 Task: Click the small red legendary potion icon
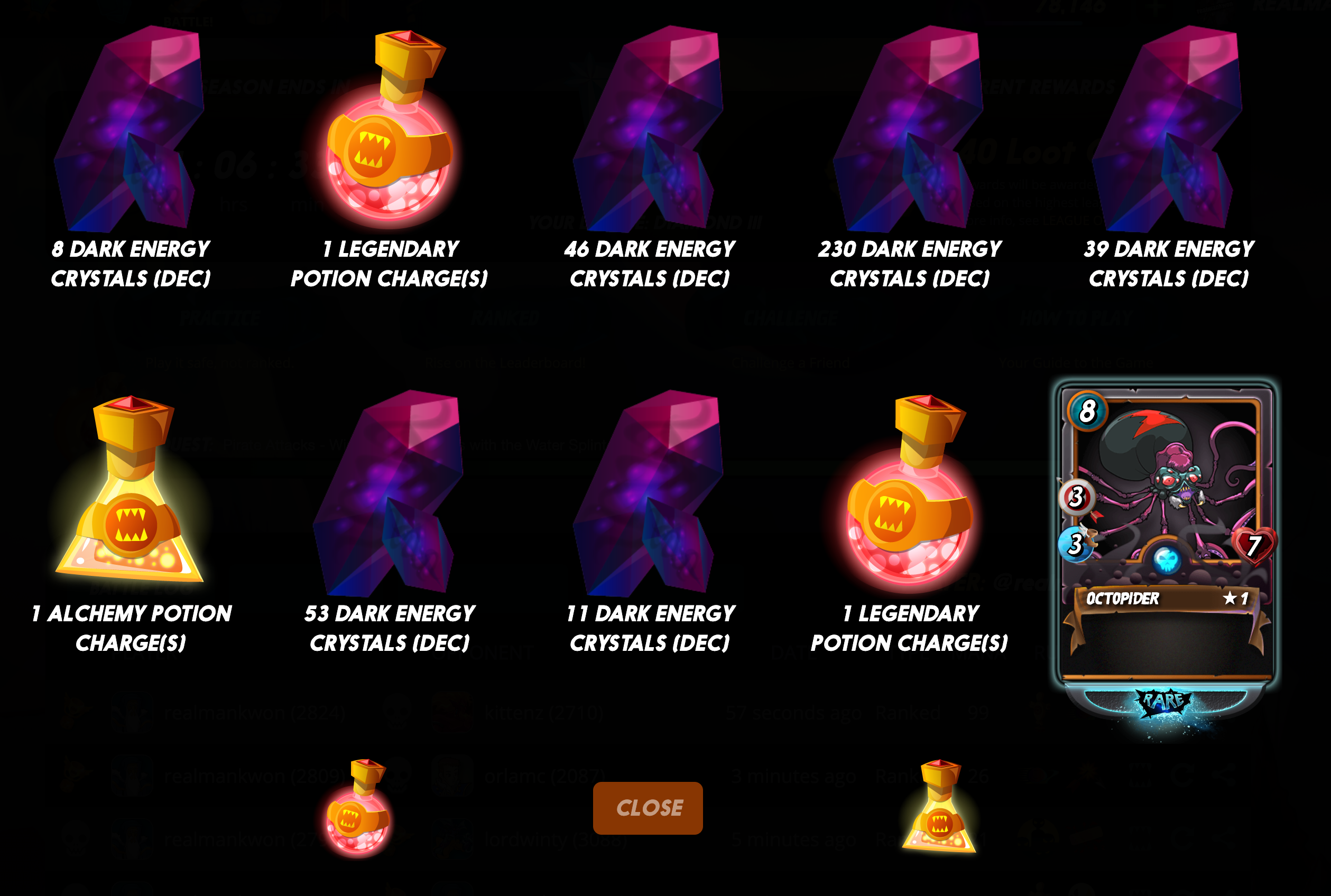(x=358, y=807)
